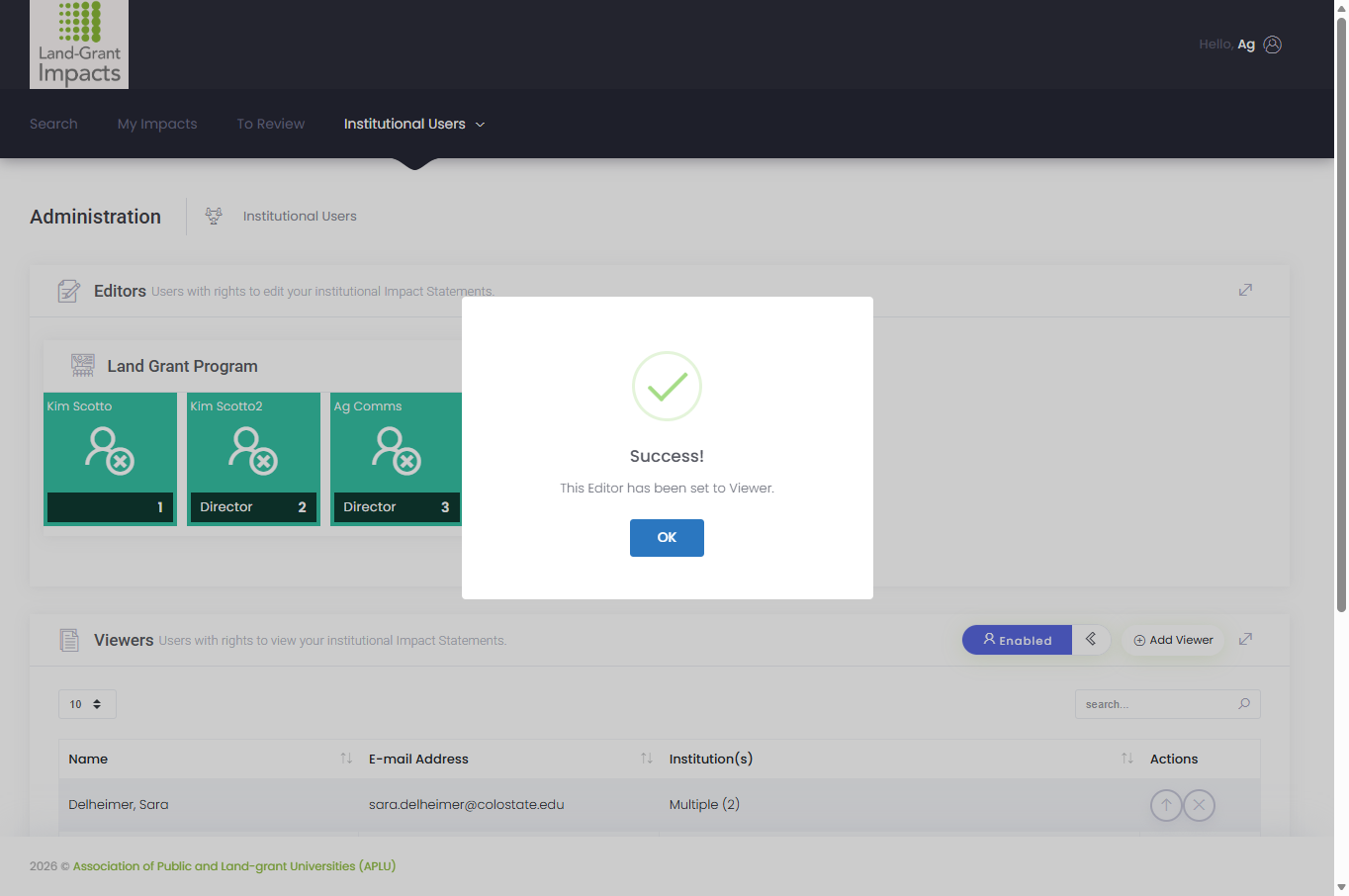Select the Kim Scotto2 Director label
Screen dimensions: 1349x896
[x=226, y=506]
